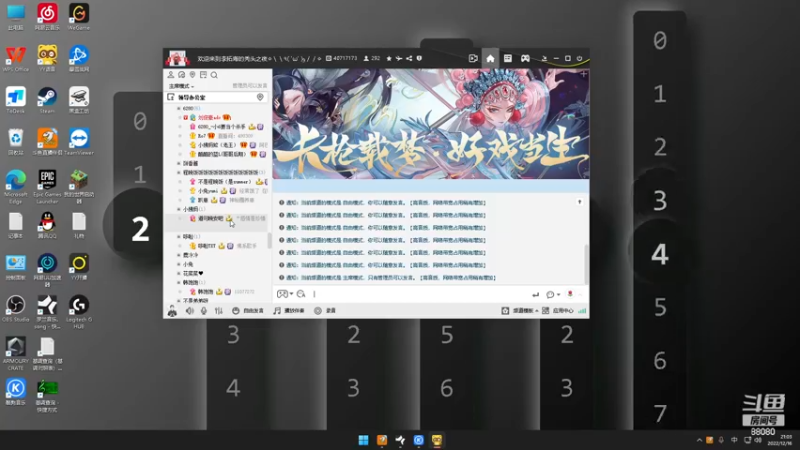The height and width of the screenshot is (450, 800).
Task: Open the chat bubble dropdown in chat input
Action: click(x=553, y=294)
